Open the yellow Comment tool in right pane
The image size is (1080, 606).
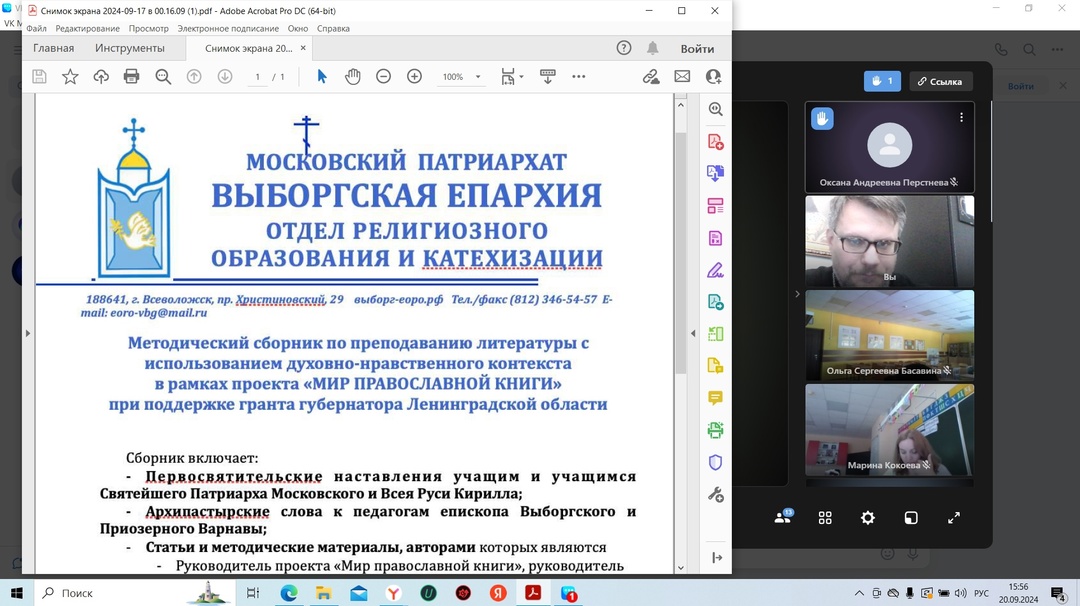click(x=716, y=398)
